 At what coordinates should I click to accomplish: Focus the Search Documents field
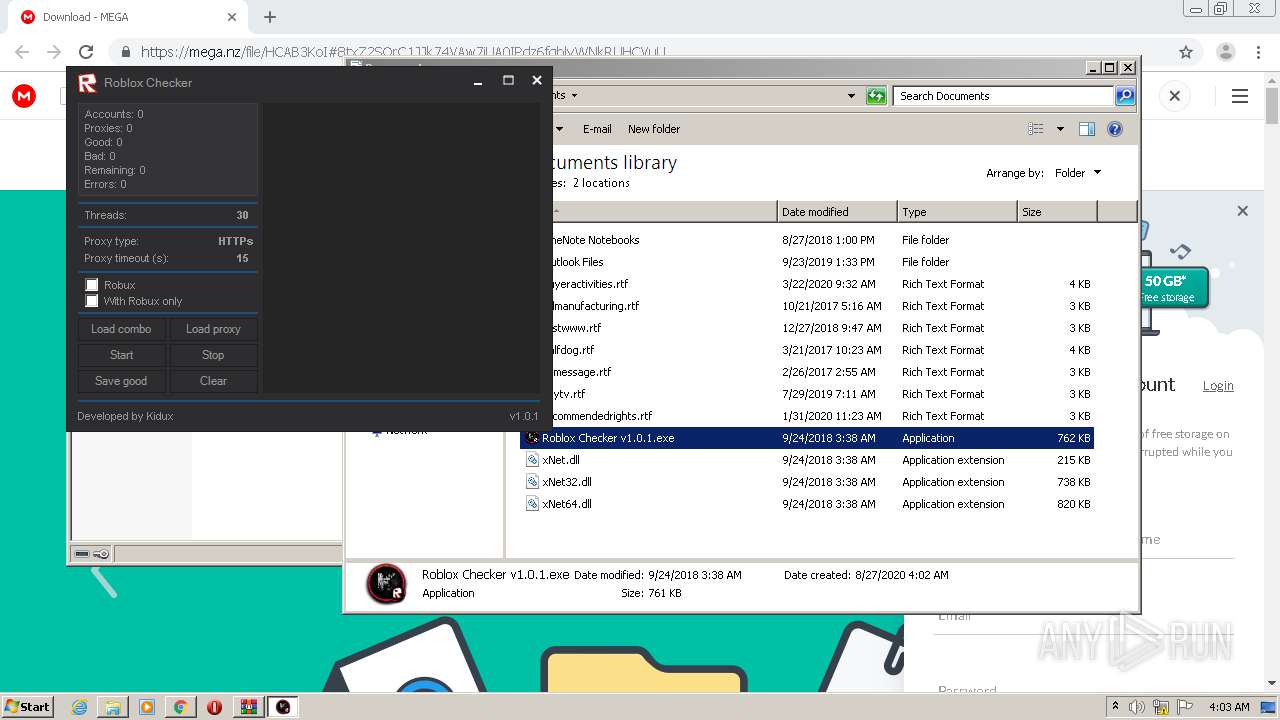click(1003, 96)
